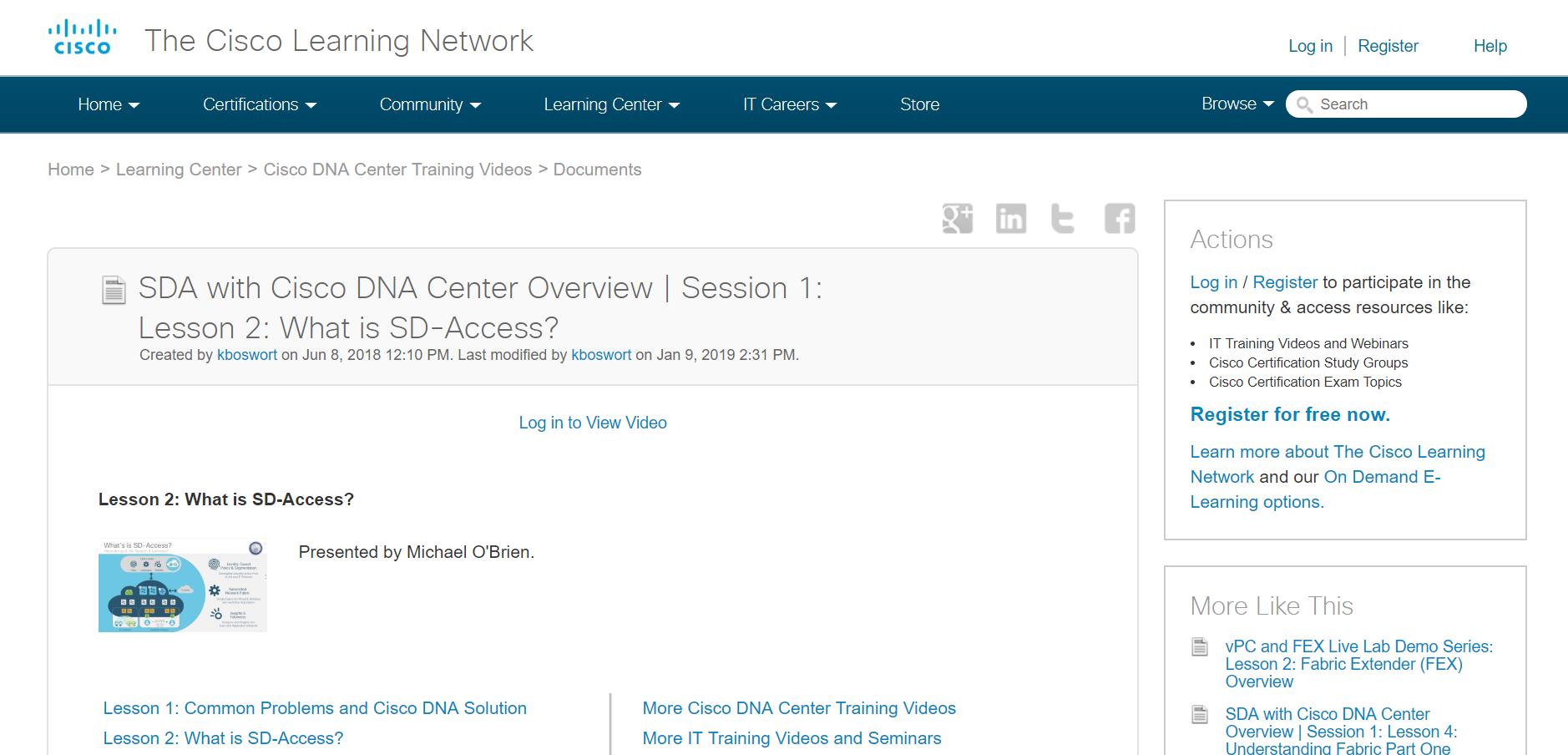Viewport: 1568px width, 755px height.
Task: Share via Twitter icon
Action: 1063,219
